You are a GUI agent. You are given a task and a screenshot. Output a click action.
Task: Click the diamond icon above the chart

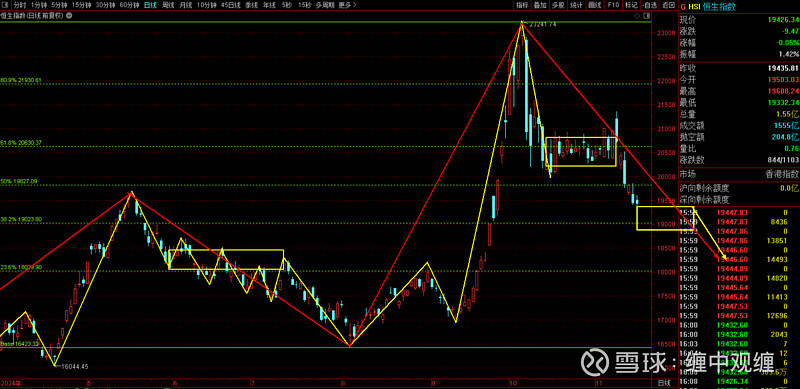tap(637, 16)
